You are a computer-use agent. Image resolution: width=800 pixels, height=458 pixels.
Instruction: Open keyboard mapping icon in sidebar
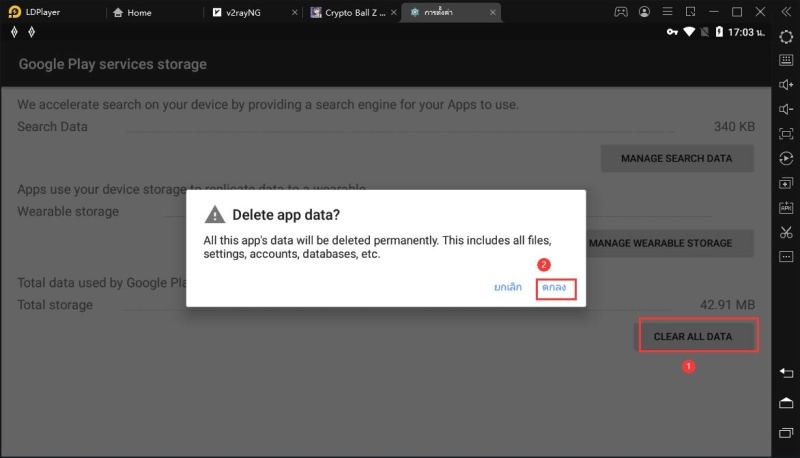786,60
